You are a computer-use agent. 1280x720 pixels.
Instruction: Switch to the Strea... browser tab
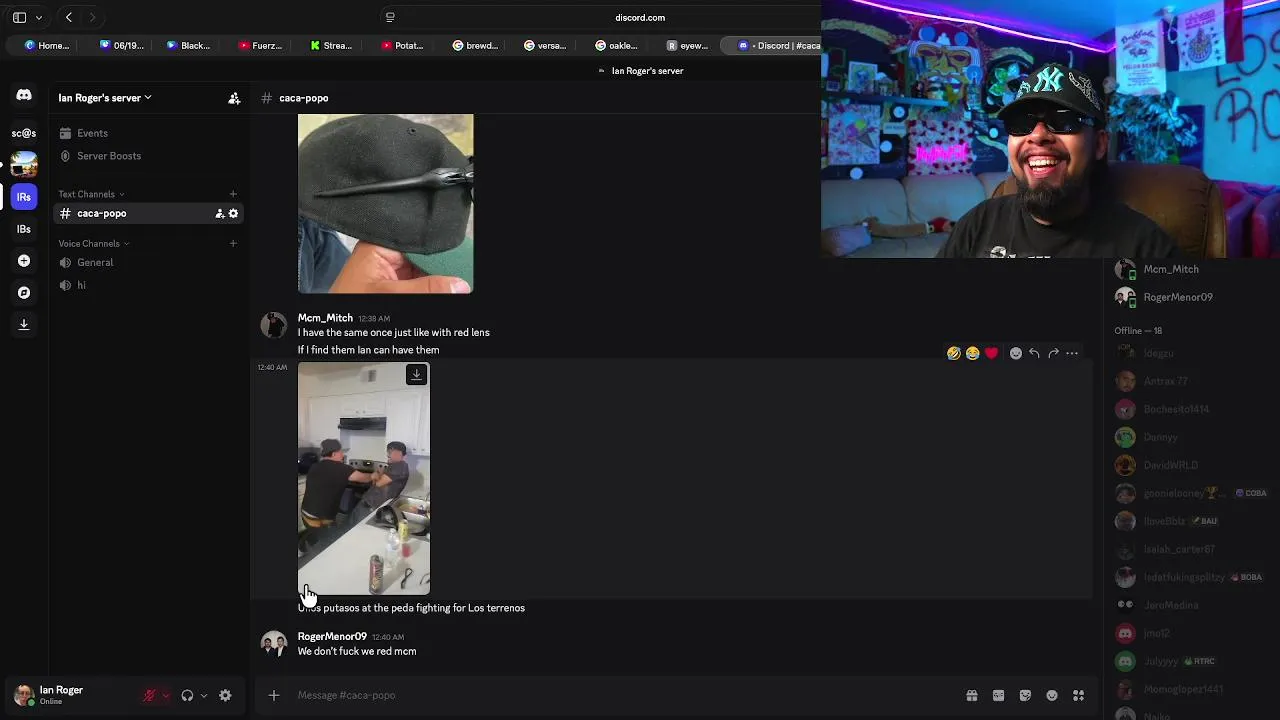331,45
